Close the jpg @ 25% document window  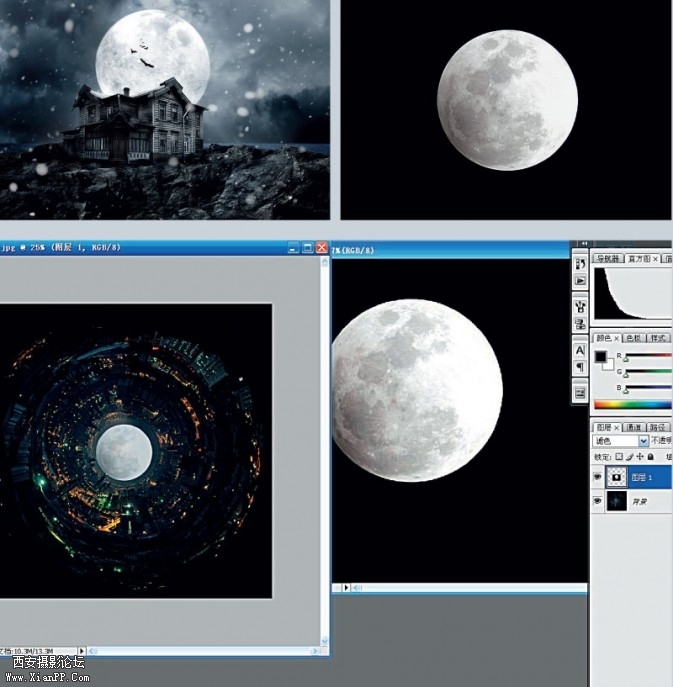pyautogui.click(x=322, y=248)
